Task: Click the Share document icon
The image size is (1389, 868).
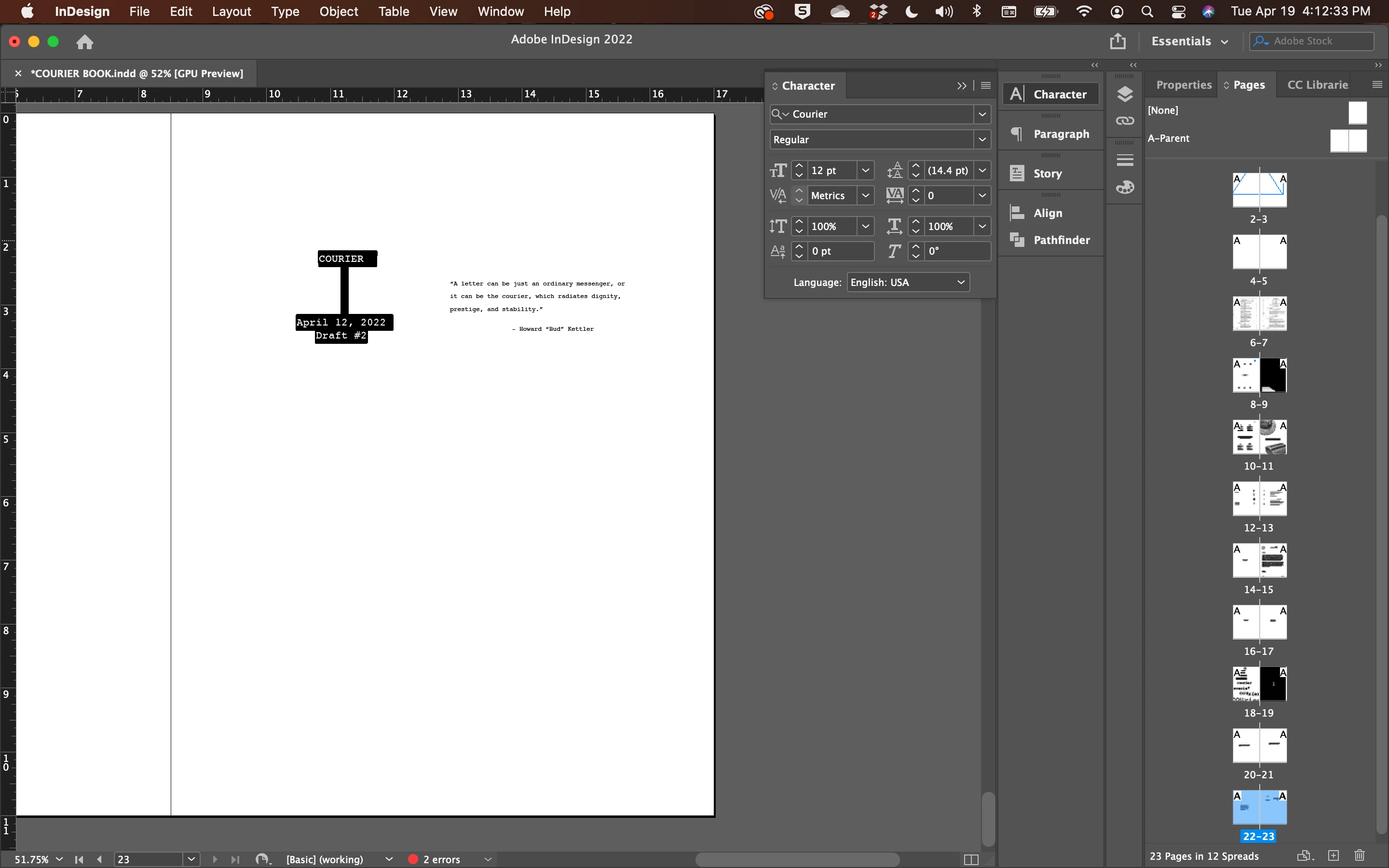Action: (1117, 41)
